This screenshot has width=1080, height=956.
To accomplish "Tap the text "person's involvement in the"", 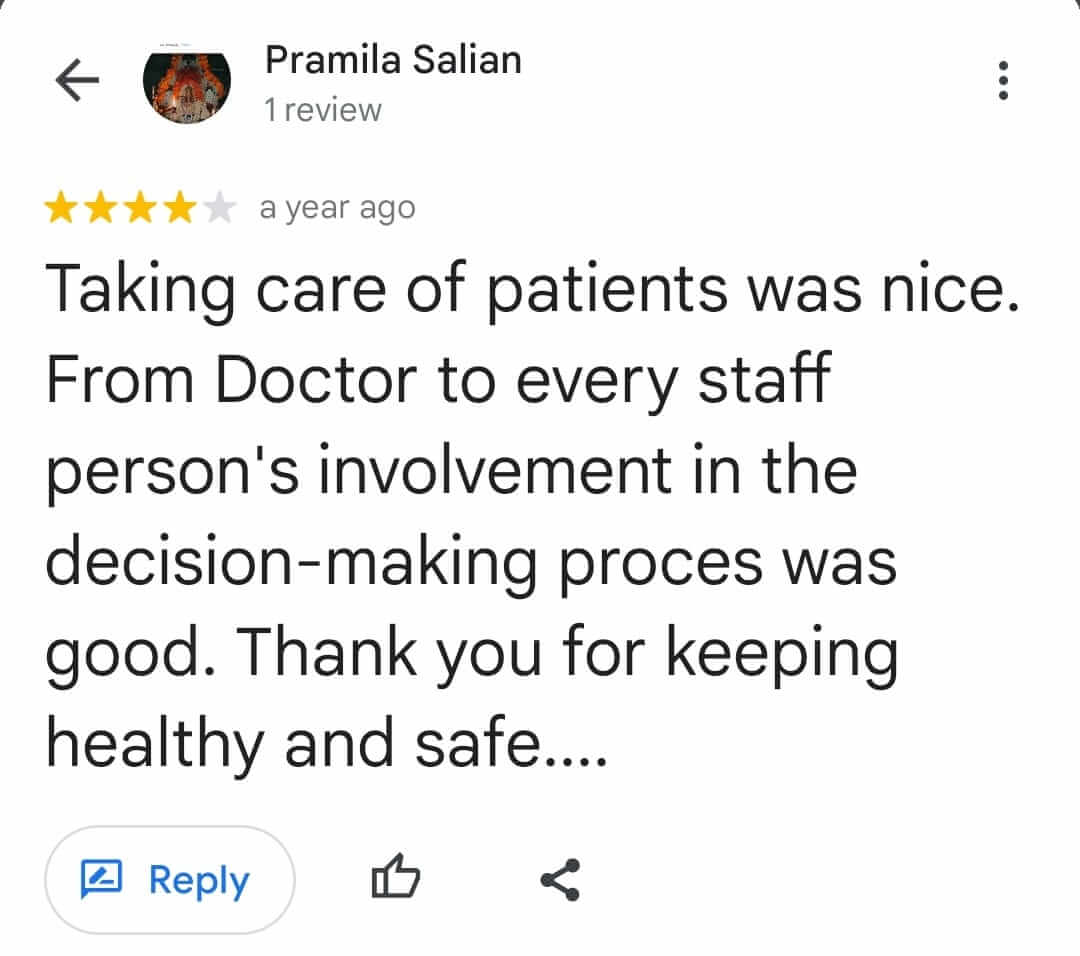I will [x=452, y=472].
